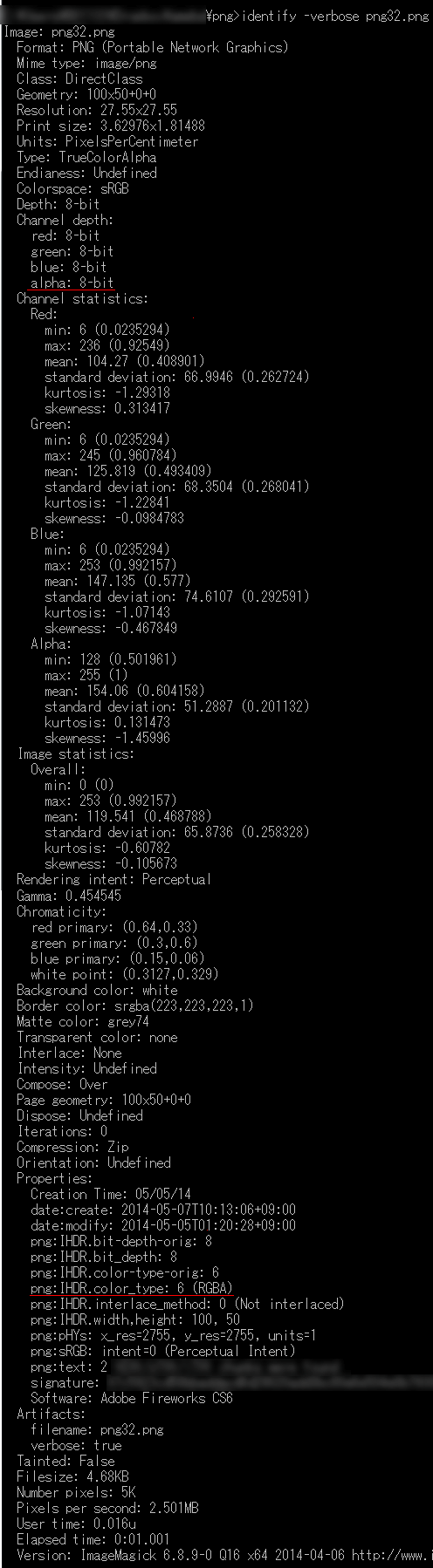
Task: Click the 'Border color: srgba(223,223,223,1)' line
Action: coord(135,1005)
